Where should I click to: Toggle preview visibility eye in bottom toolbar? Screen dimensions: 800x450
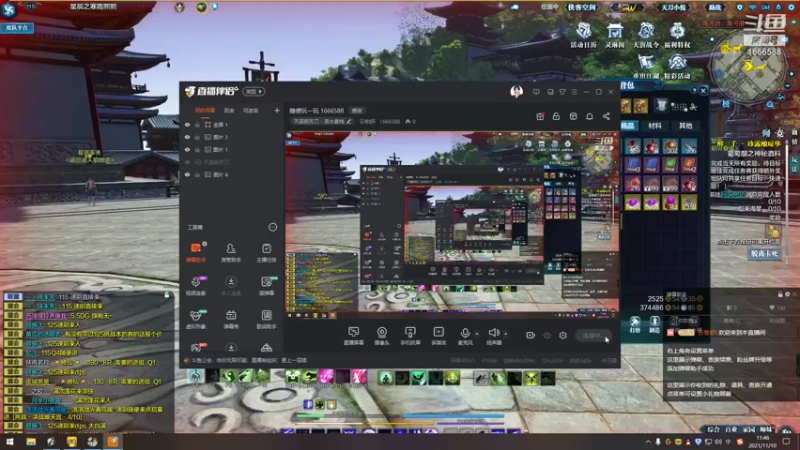(x=546, y=335)
